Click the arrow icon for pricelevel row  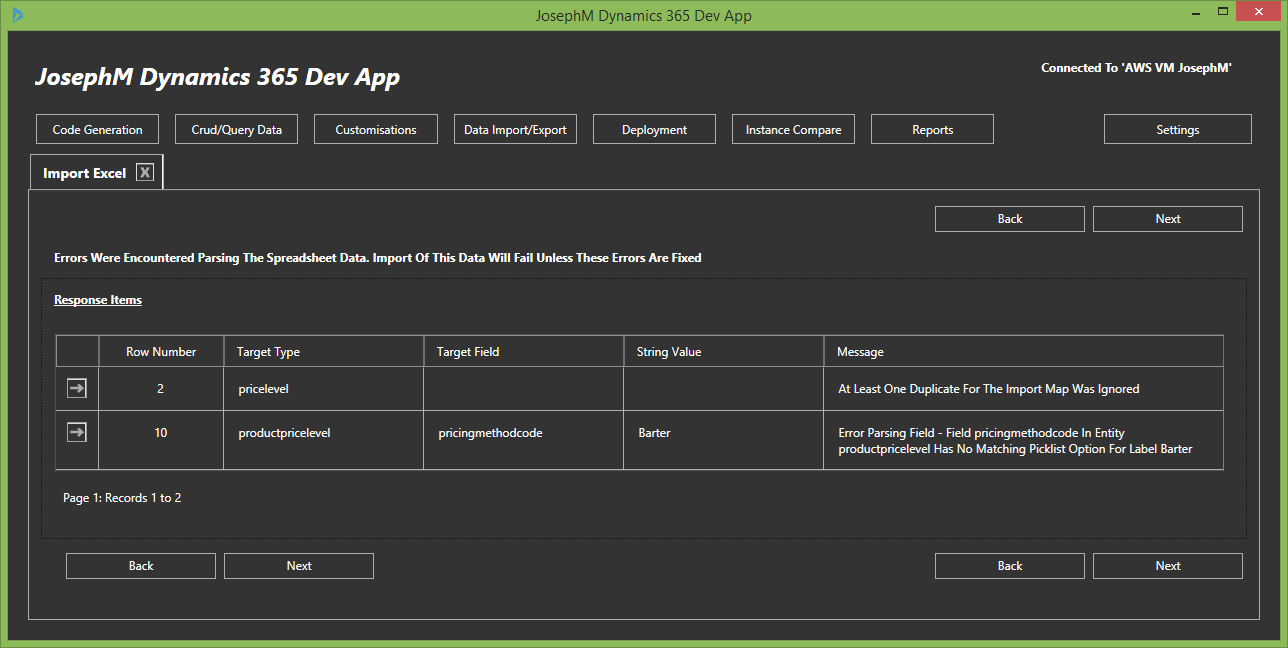pyautogui.click(x=77, y=389)
